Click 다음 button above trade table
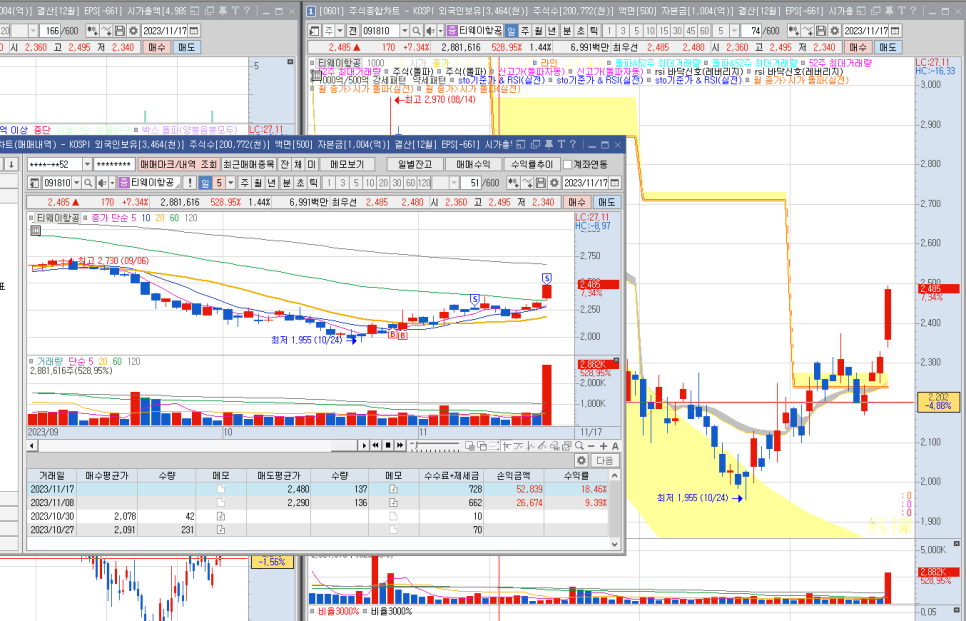966x621 pixels. coord(604,460)
